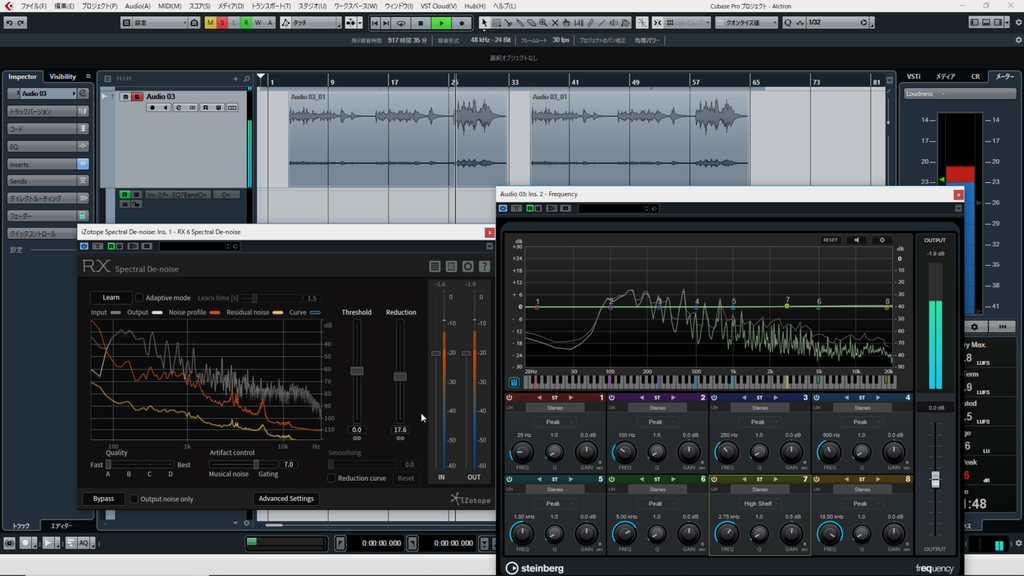Start playback with the green Play button
The image size is (1024, 576).
pyautogui.click(x=441, y=23)
